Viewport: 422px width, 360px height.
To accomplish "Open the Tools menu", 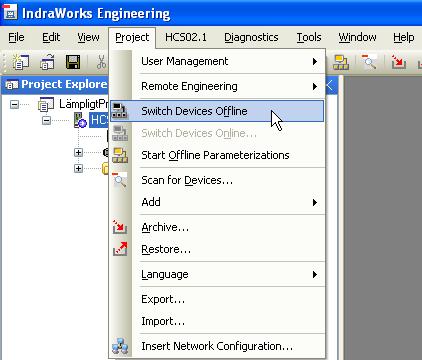I will click(309, 37).
